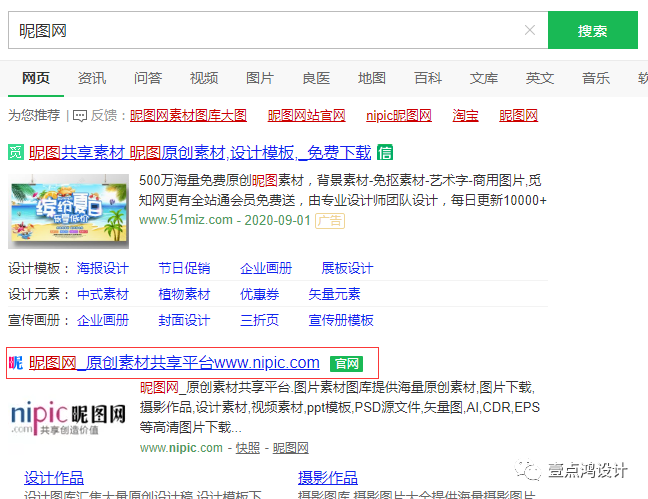The image size is (648, 499).
Task: Open suggestion 昵图网素材图库大图
Action: pos(188,115)
